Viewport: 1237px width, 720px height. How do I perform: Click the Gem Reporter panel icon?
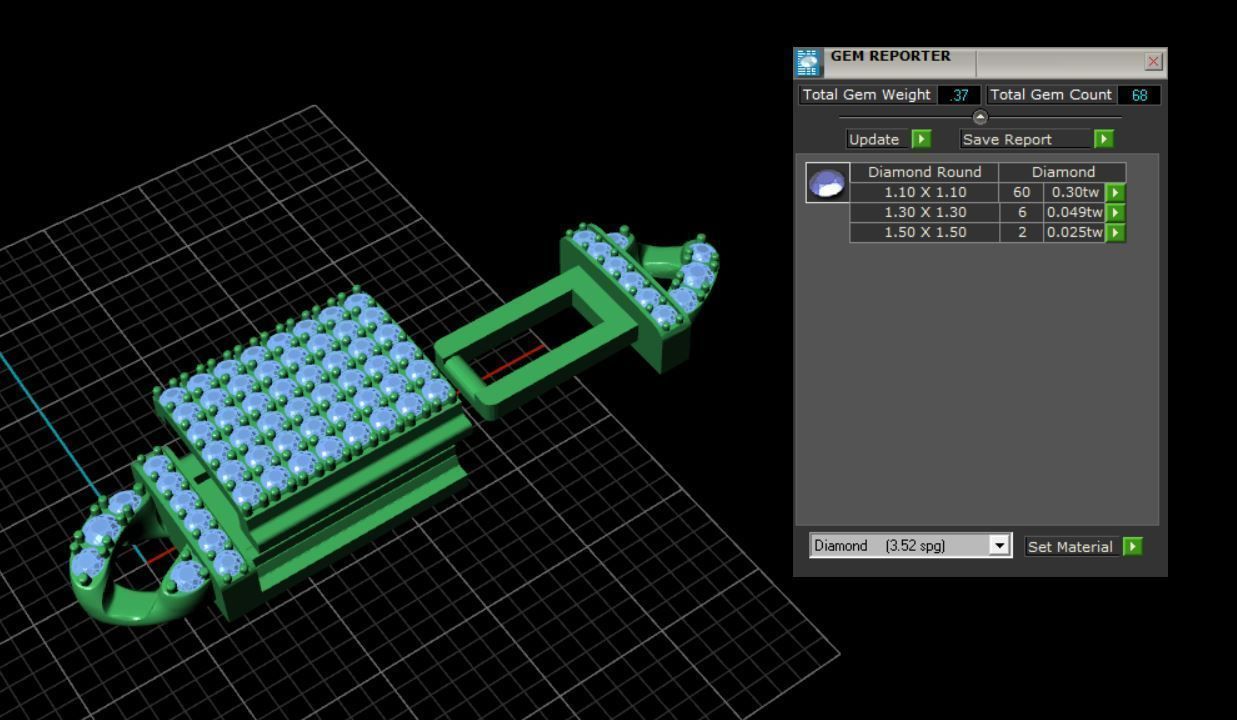coord(808,62)
